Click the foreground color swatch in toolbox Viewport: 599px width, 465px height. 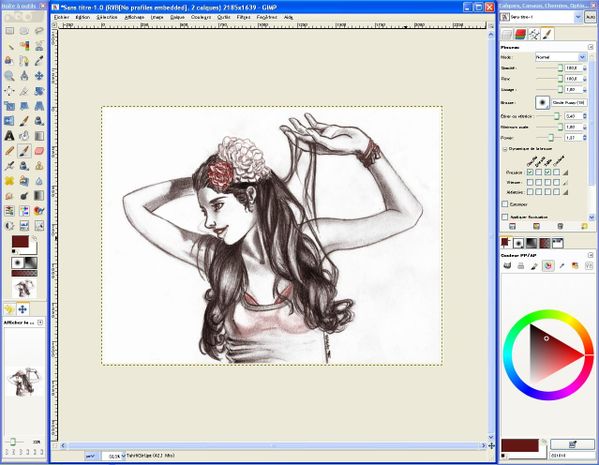(20, 241)
